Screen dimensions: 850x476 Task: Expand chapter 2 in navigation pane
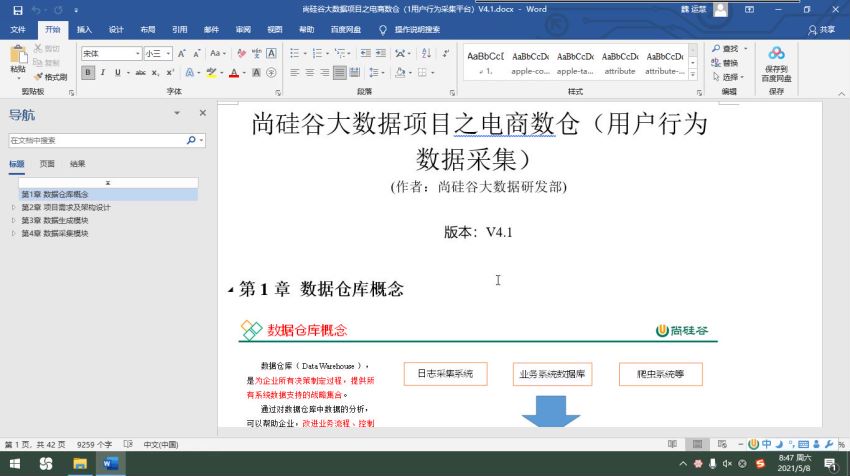click(x=14, y=207)
